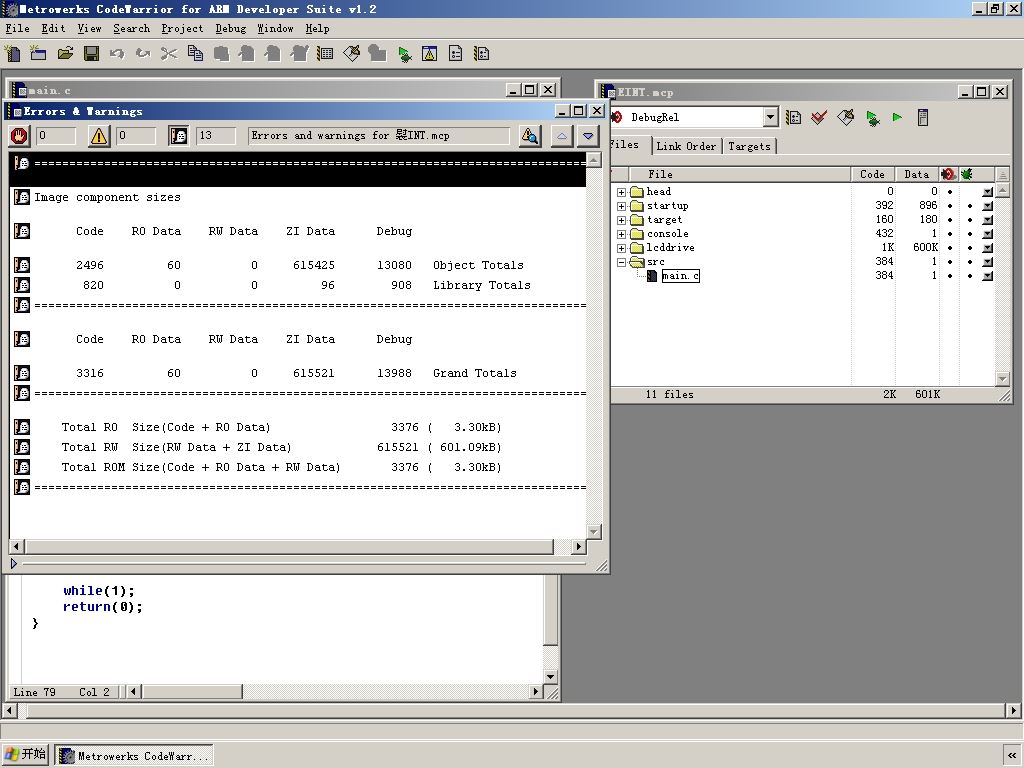Click the target column header icon
Screen dimensions: 1024x768
[x=948, y=174]
